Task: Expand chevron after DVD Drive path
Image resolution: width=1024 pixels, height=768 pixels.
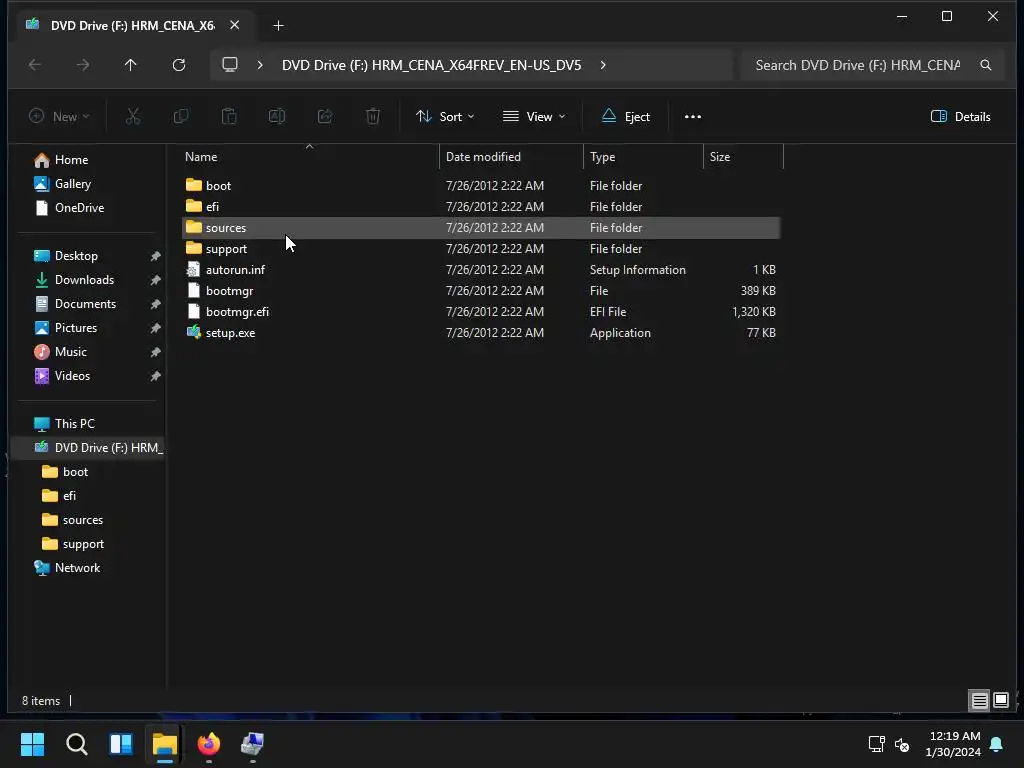Action: 603,65
